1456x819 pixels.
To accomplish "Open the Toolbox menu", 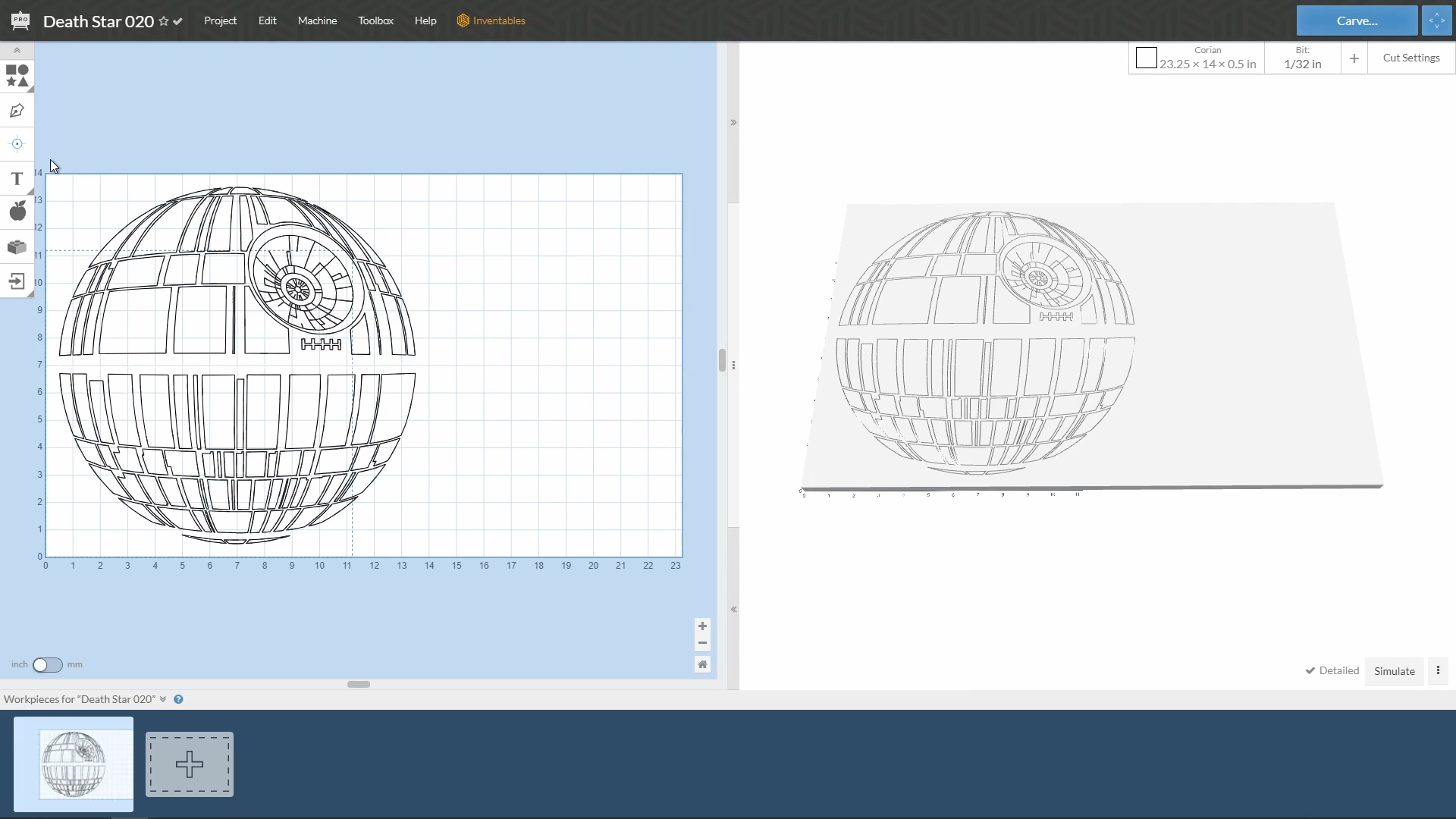I will coord(375,20).
